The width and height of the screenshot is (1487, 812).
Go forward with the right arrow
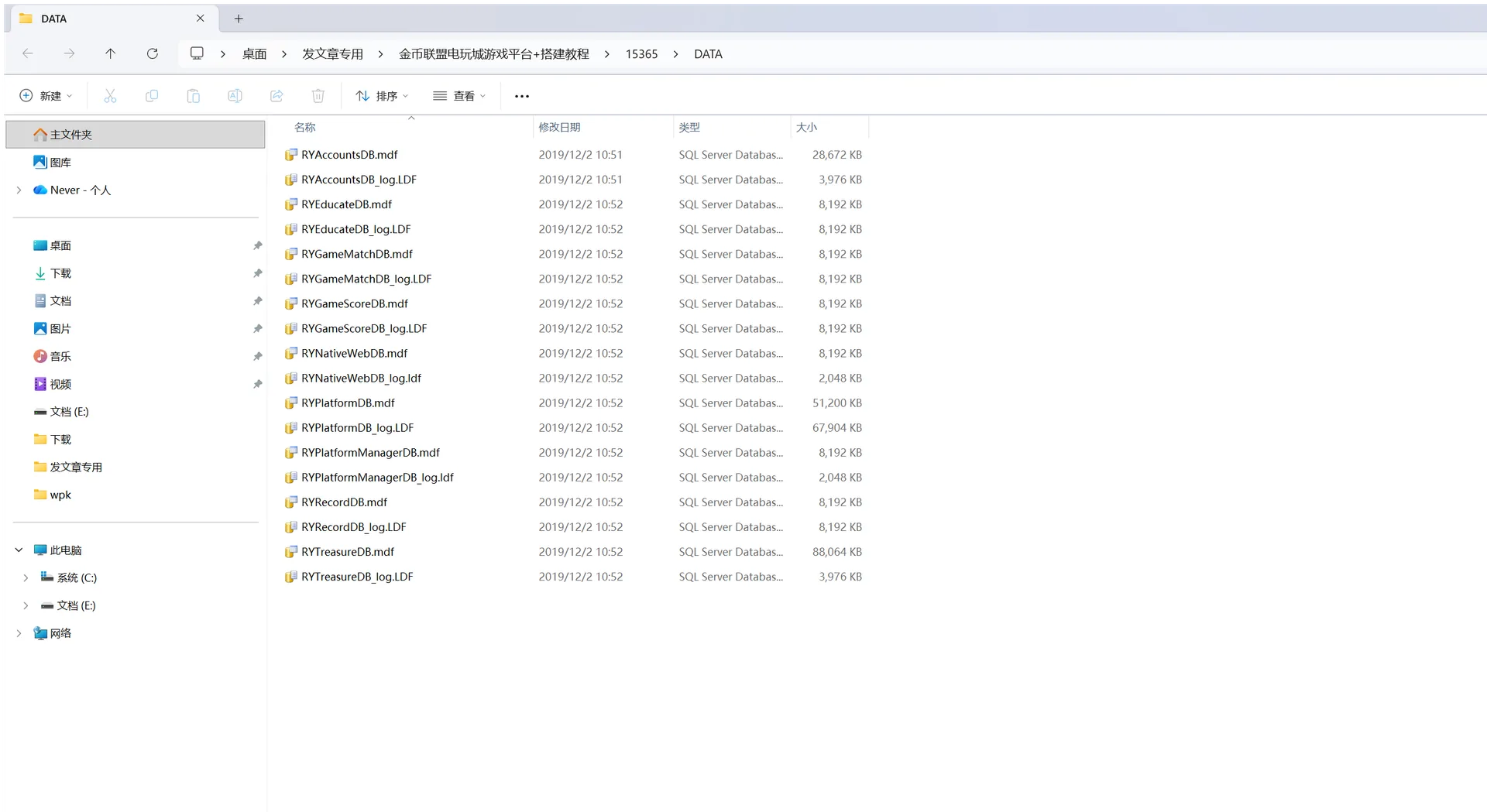69,53
